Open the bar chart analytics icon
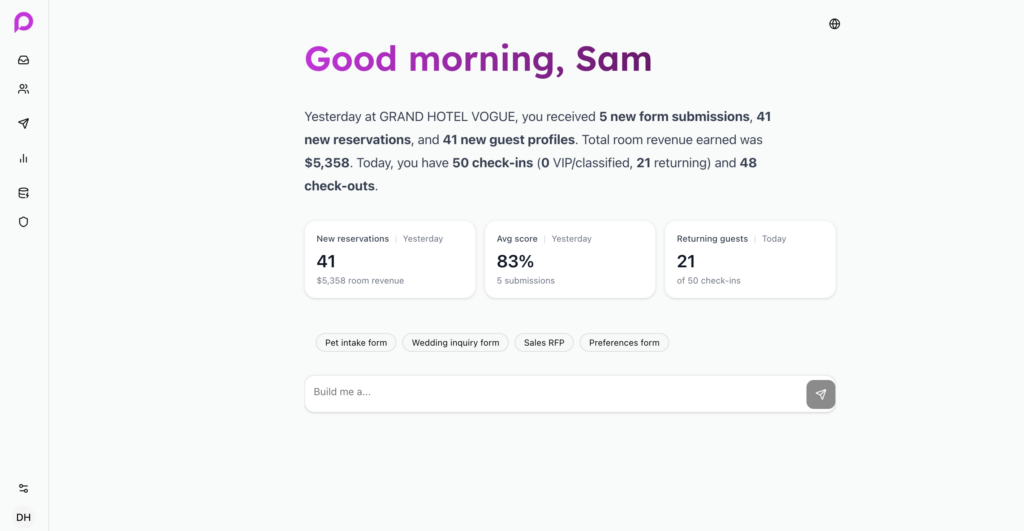The image size is (1024, 531). click(x=24, y=158)
